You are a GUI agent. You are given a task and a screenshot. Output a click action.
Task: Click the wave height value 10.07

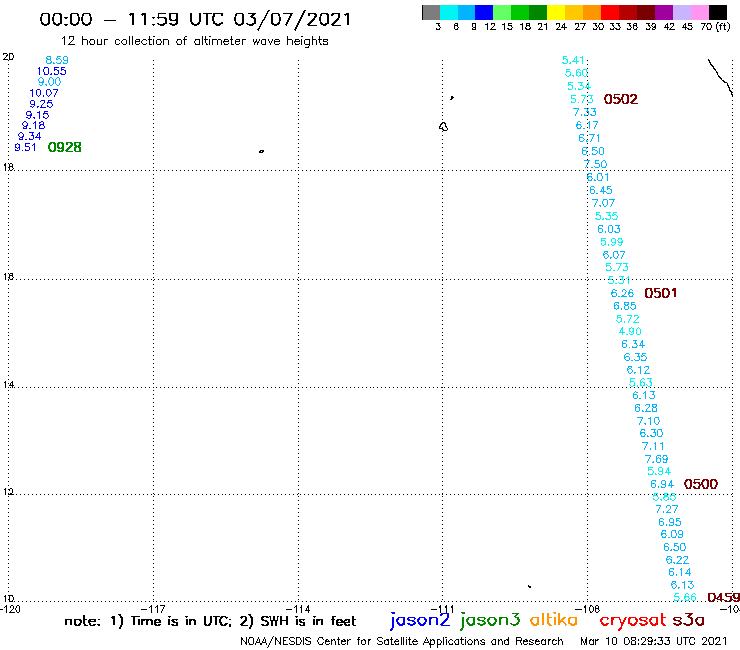(x=44, y=93)
